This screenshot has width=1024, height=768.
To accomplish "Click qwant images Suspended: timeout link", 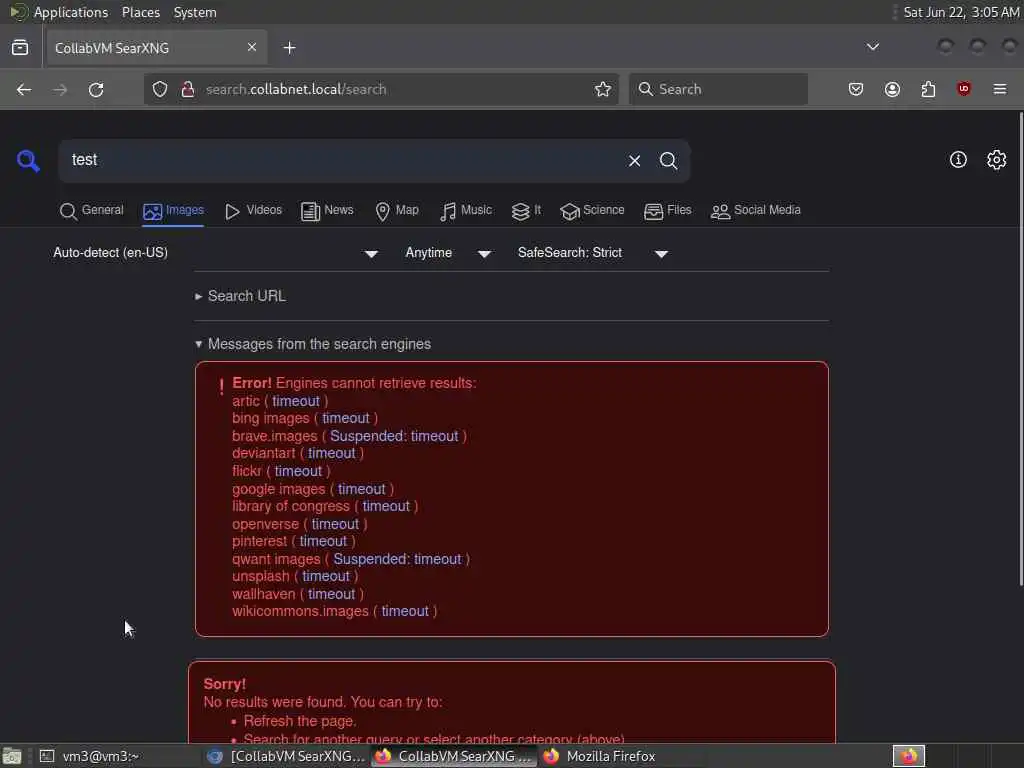I will [x=397, y=559].
